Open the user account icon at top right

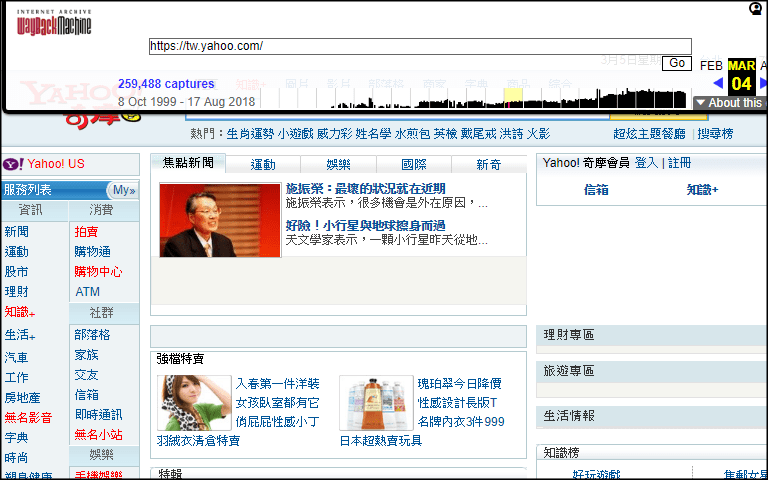tap(756, 8)
